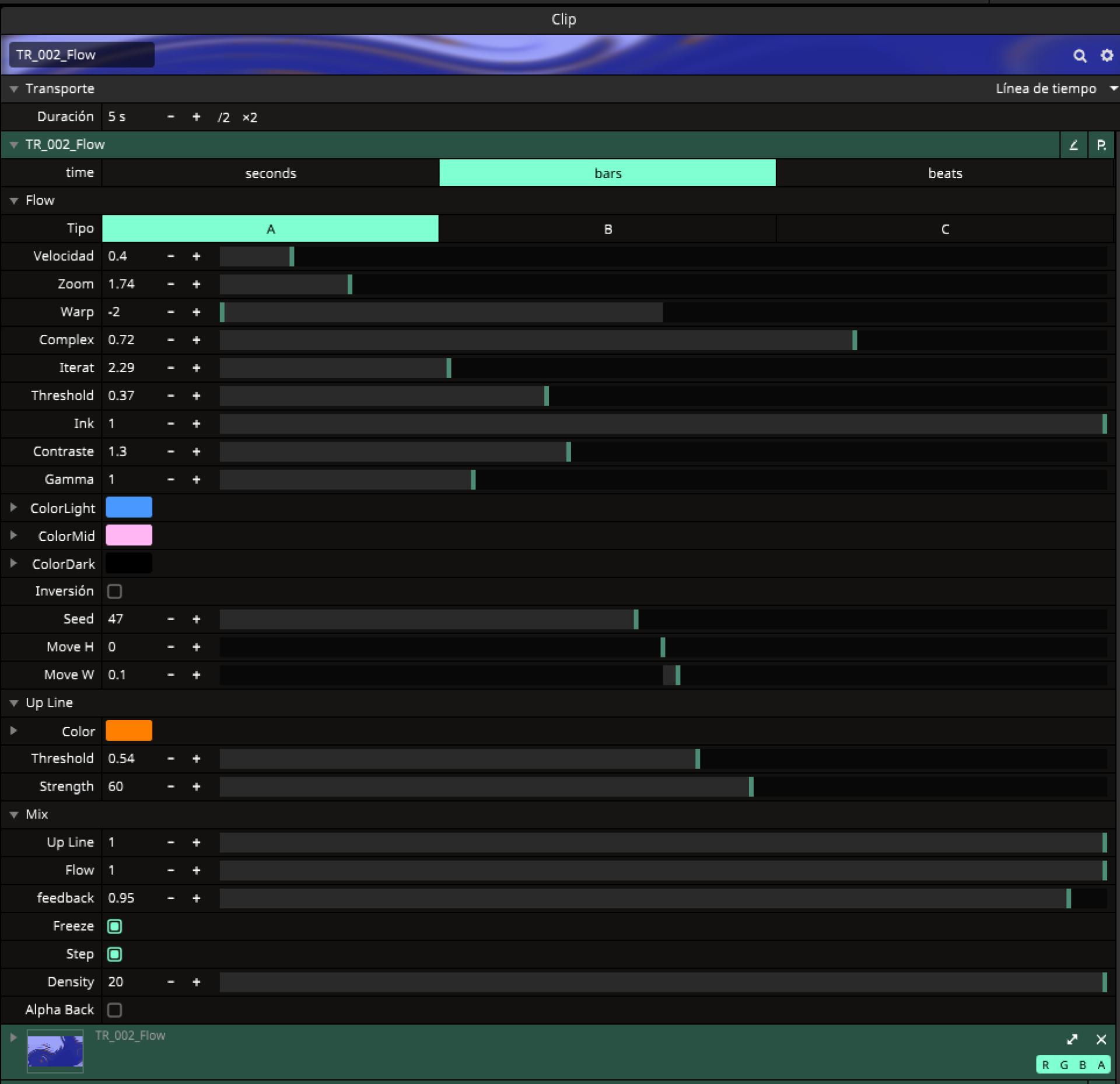
Task: Toggle the R channel button
Action: point(1045,1065)
